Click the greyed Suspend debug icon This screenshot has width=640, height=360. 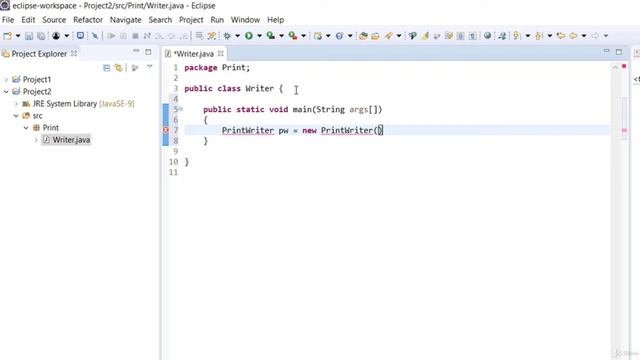point(123,36)
